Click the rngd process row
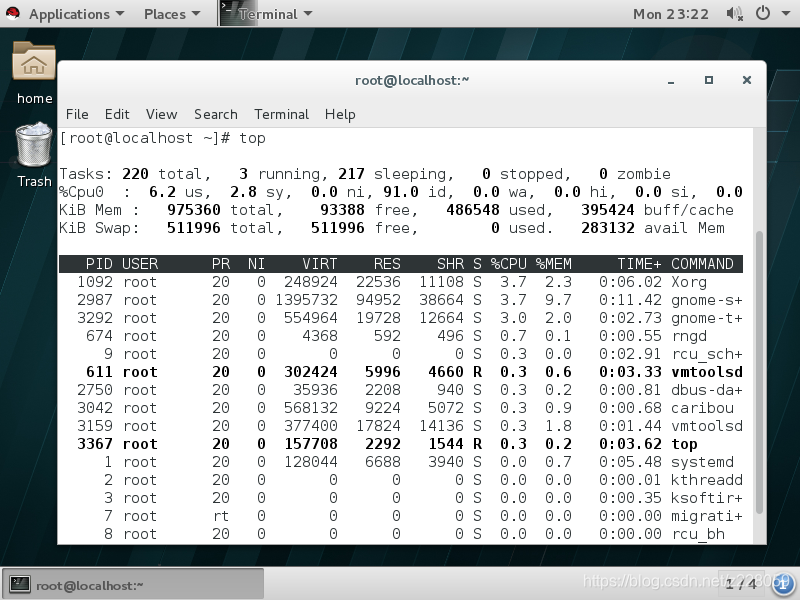The height and width of the screenshot is (600, 800). pyautogui.click(x=401, y=336)
